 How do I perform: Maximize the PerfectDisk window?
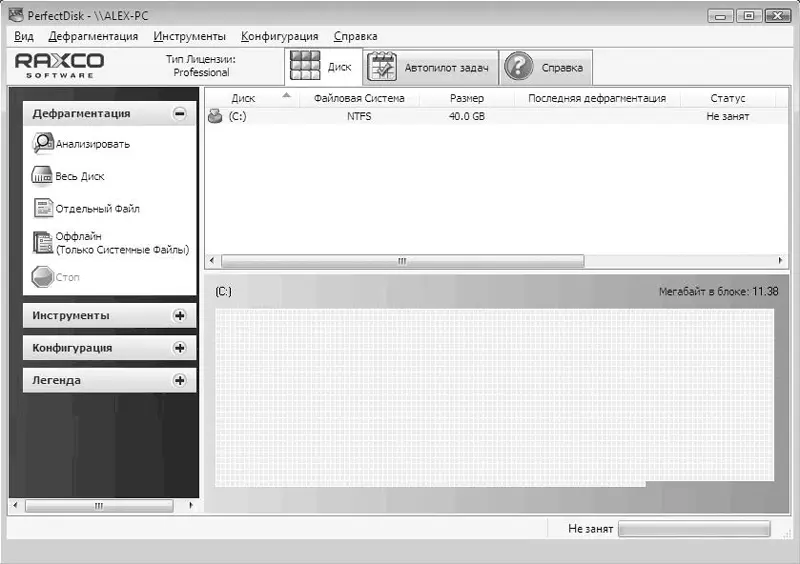[749, 16]
